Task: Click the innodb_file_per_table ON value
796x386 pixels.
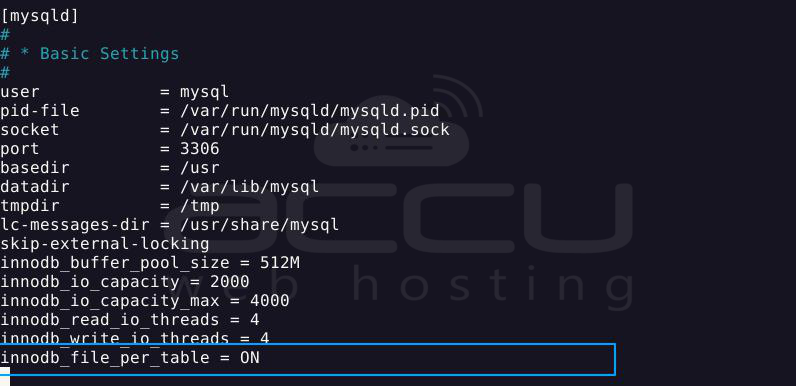Action: click(249, 358)
